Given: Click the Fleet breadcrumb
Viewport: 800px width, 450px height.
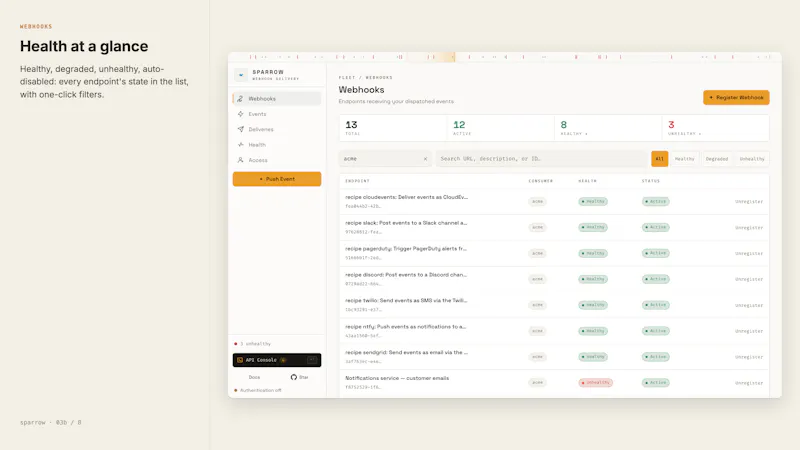Looking at the screenshot, I should (x=347, y=78).
